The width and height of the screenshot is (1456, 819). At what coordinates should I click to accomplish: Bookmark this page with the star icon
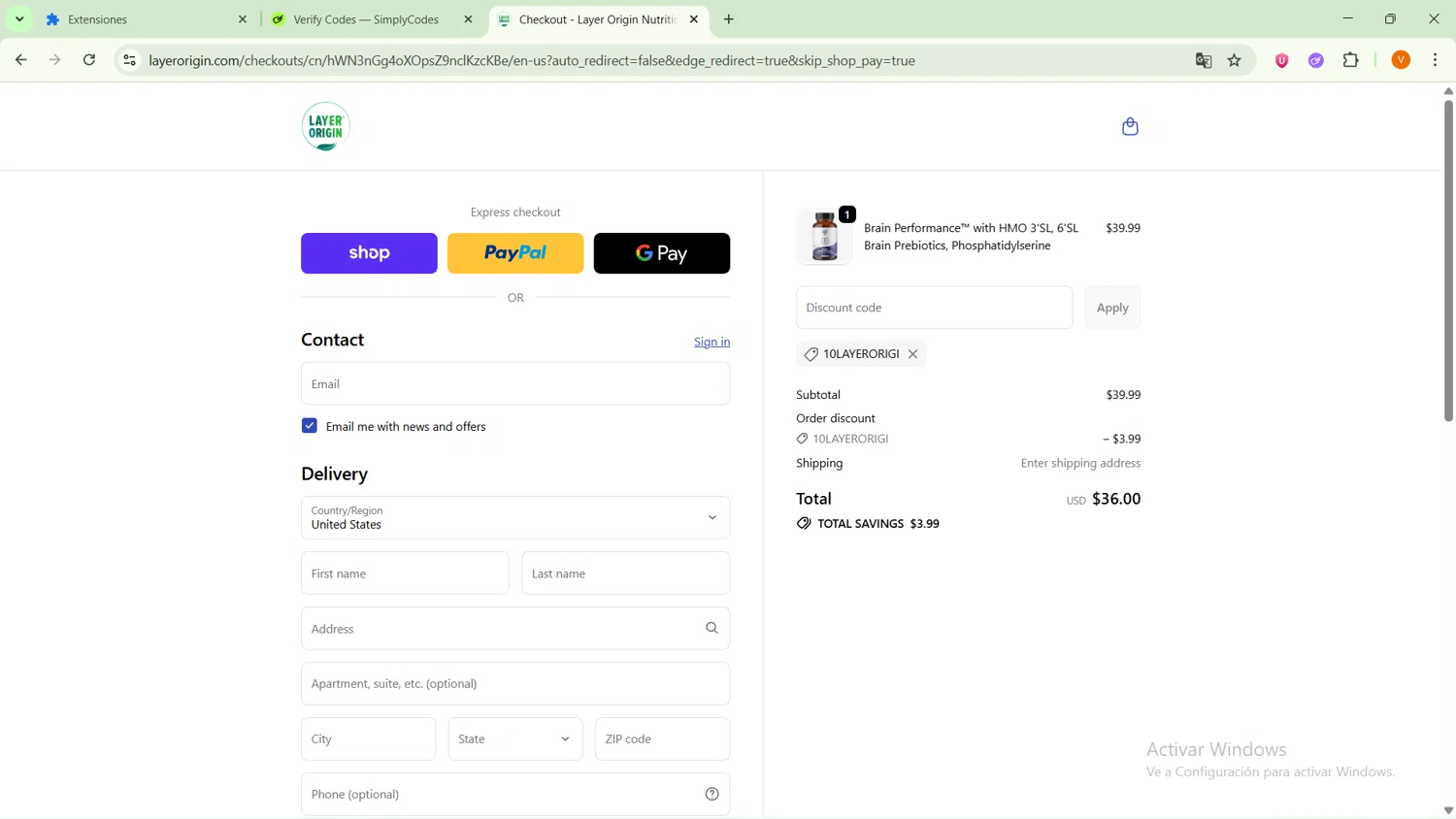click(1235, 60)
